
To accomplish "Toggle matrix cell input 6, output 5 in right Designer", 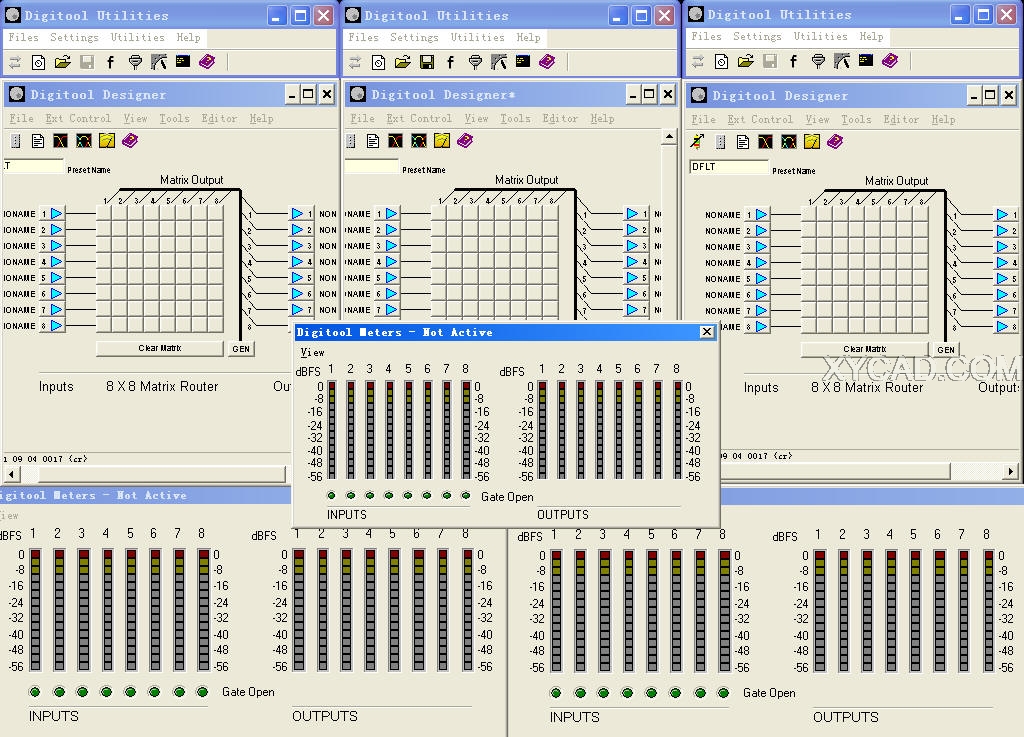I will pos(872,294).
